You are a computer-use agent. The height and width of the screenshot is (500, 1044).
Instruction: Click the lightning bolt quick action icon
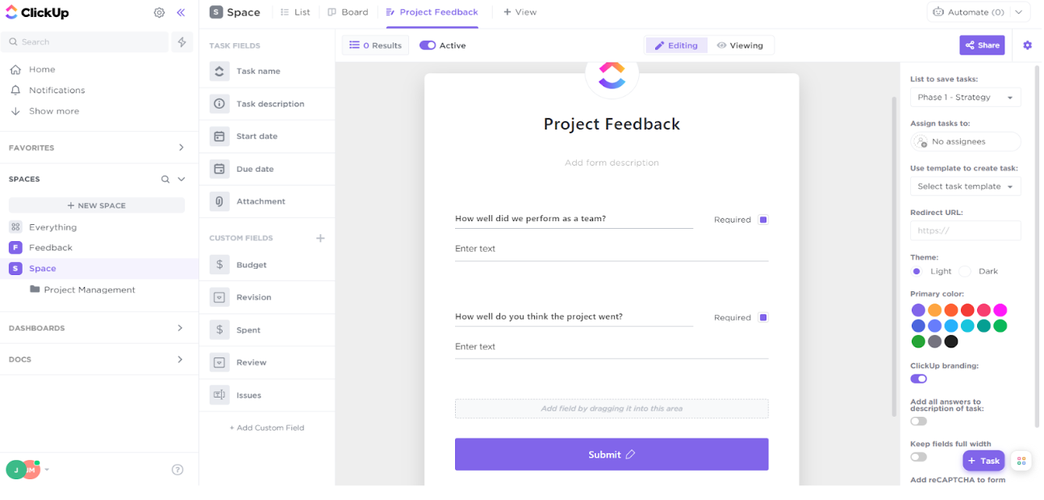point(182,42)
